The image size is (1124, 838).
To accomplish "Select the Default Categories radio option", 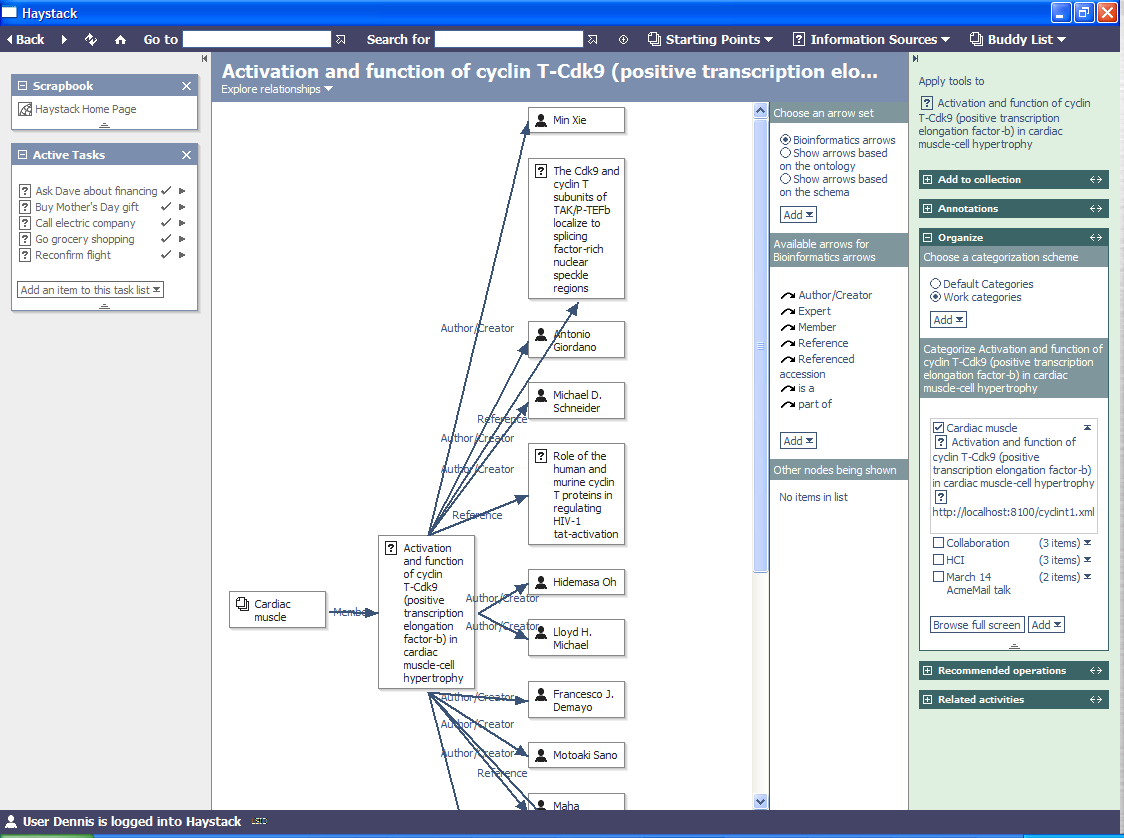I will (936, 284).
